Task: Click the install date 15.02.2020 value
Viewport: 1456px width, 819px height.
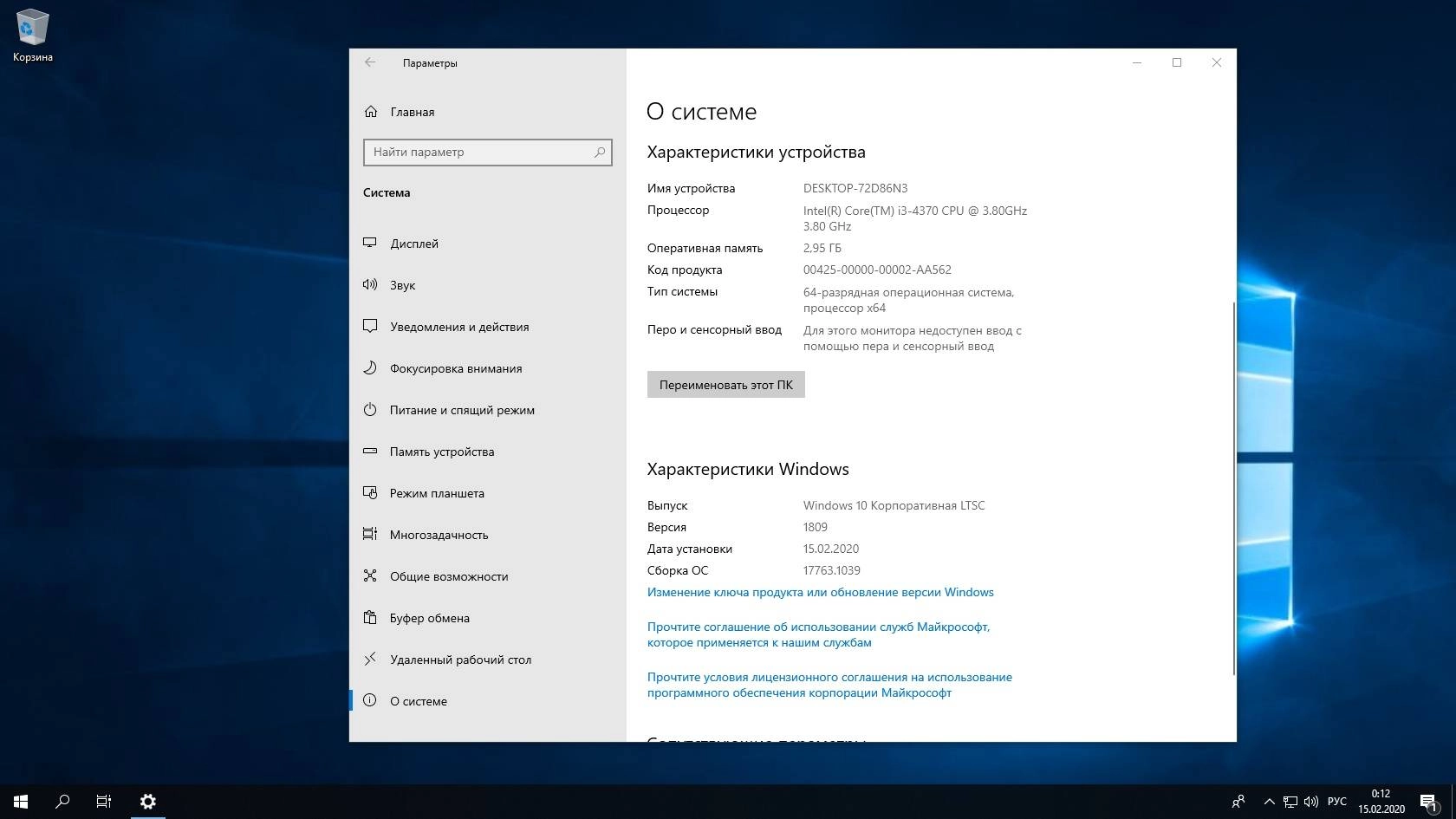Action: click(x=831, y=549)
